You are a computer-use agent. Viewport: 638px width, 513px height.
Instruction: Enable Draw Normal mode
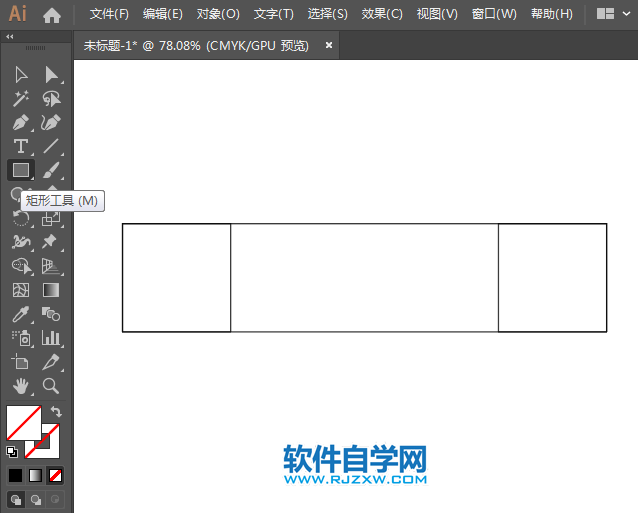coord(16,500)
